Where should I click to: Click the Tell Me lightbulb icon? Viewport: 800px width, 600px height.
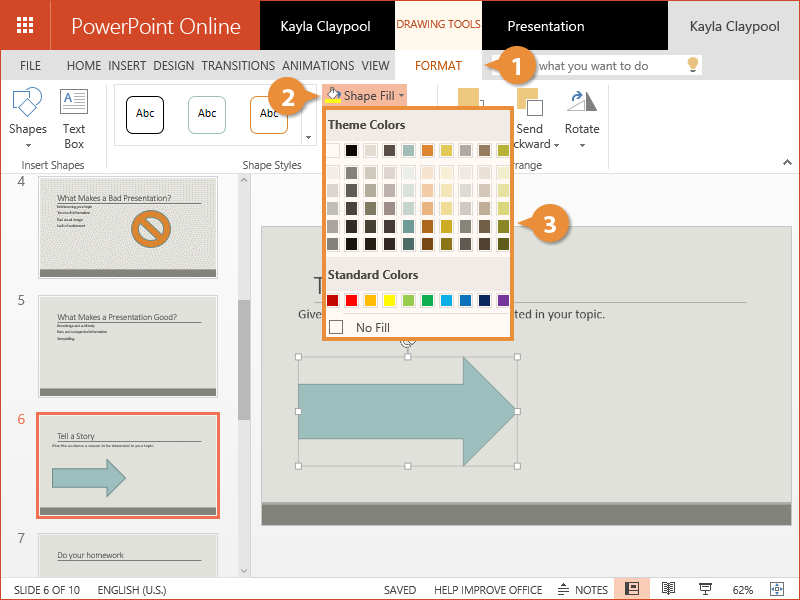[690, 65]
